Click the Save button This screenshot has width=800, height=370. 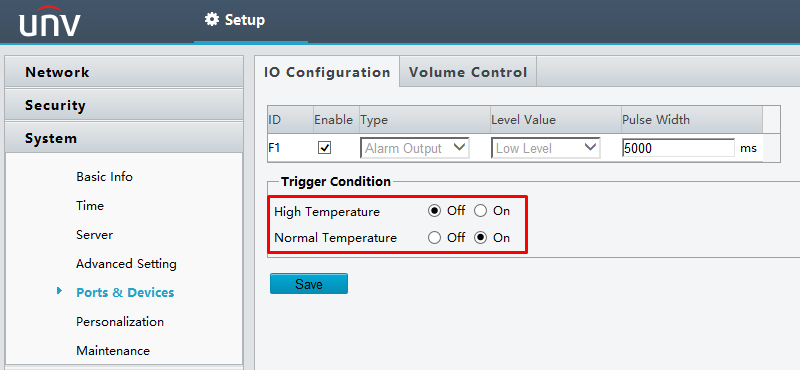(309, 284)
